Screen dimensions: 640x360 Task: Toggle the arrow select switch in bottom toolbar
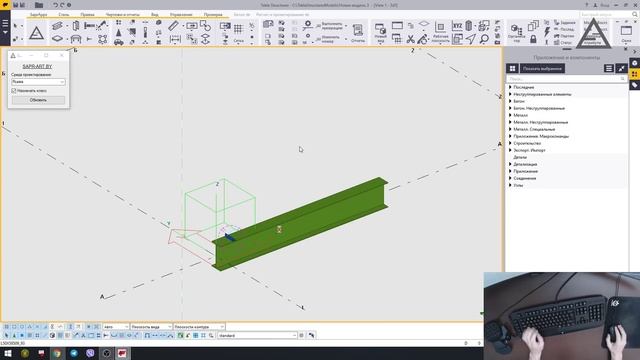[6, 336]
